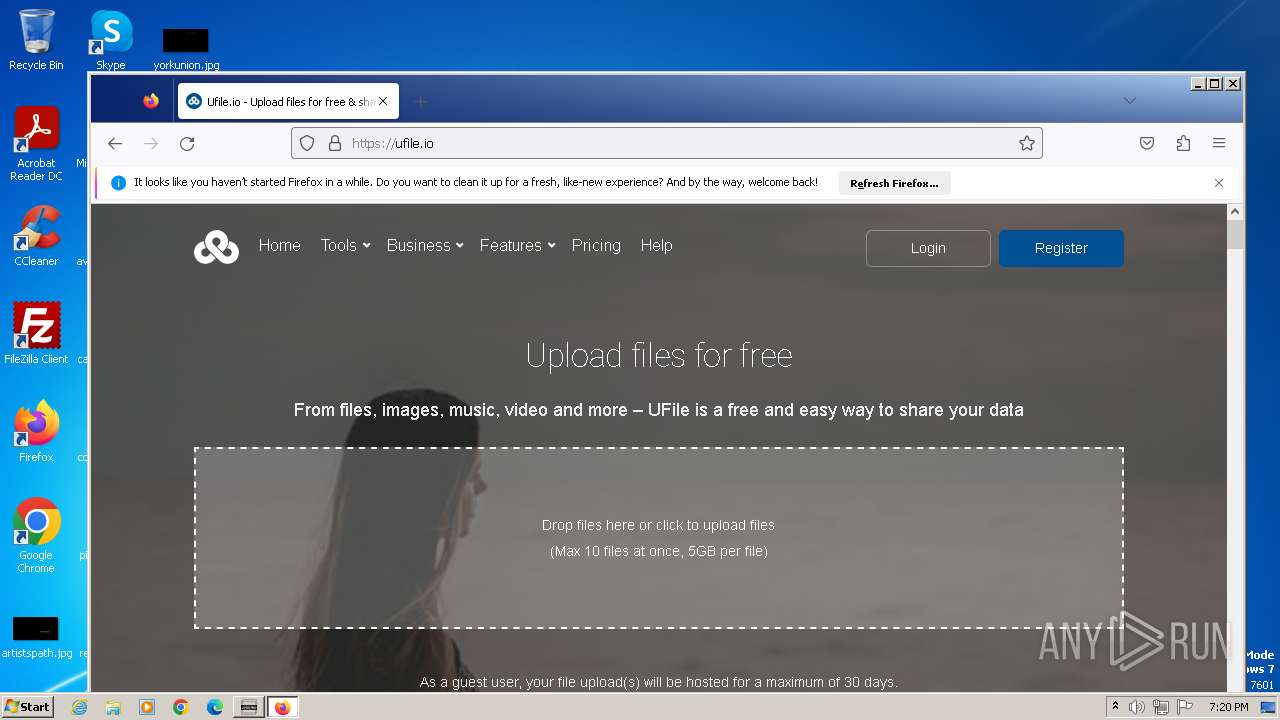The height and width of the screenshot is (720, 1280).
Task: Click the Firefox back arrow
Action: click(115, 144)
